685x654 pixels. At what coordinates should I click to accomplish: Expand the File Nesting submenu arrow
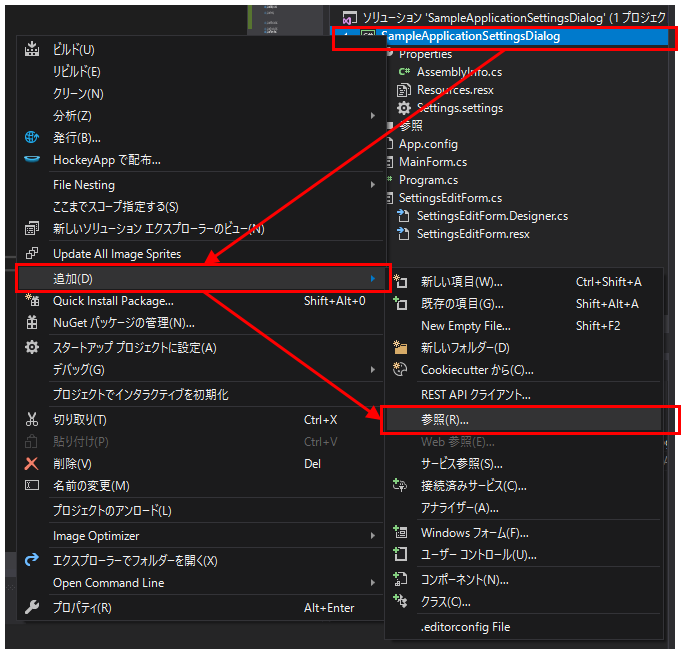click(373, 184)
